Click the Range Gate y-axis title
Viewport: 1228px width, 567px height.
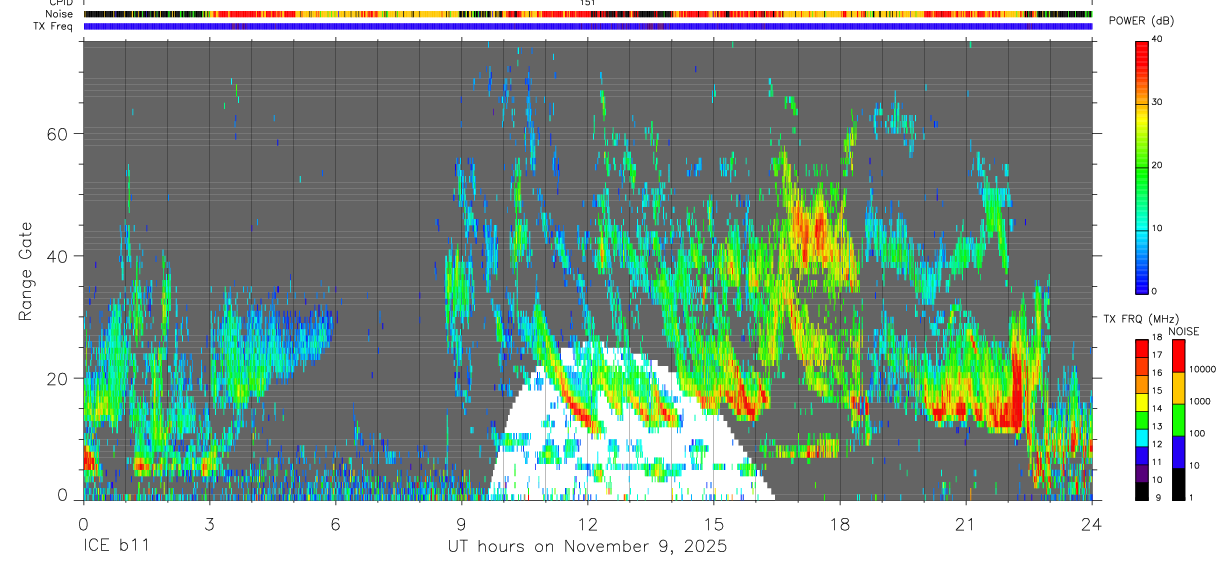(x=26, y=270)
